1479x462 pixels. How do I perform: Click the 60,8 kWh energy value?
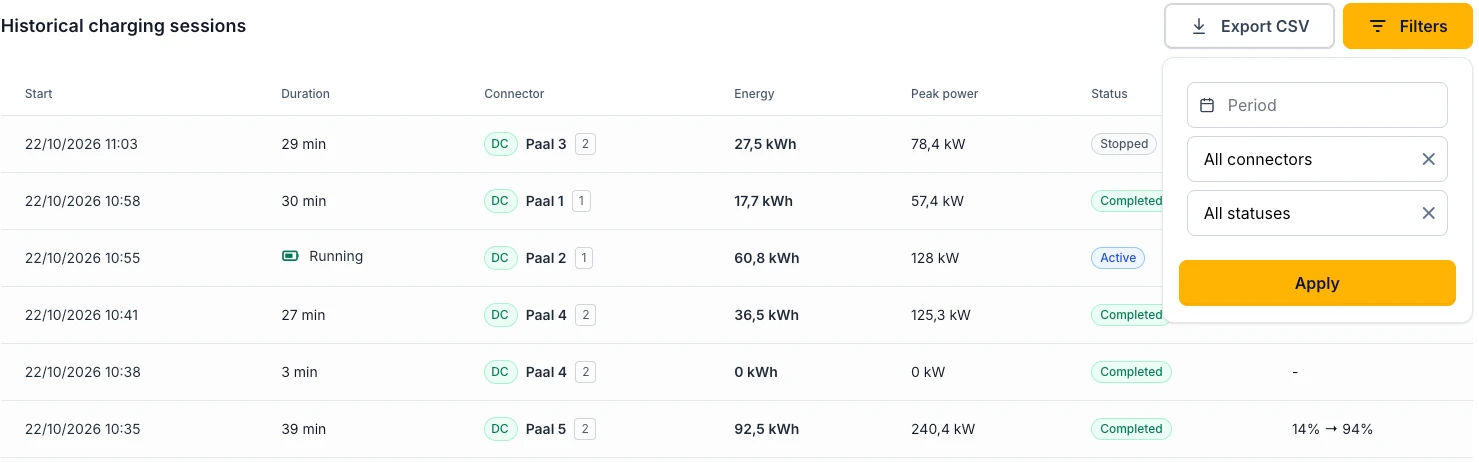(x=767, y=258)
